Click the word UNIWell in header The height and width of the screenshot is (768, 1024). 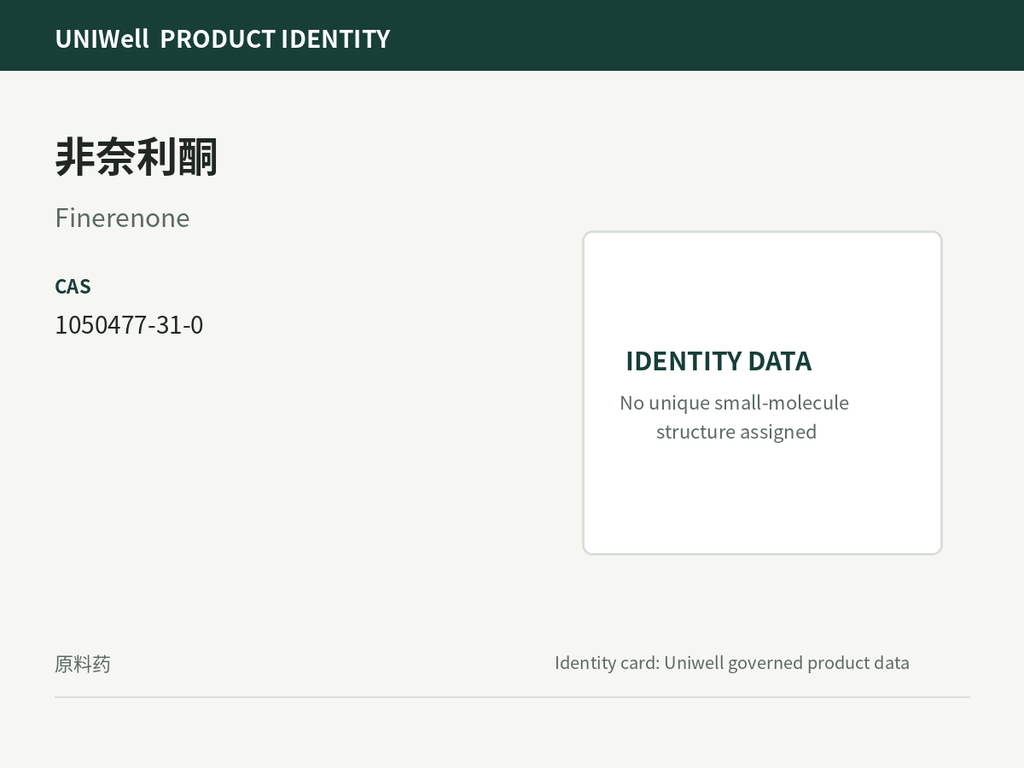(x=103, y=39)
